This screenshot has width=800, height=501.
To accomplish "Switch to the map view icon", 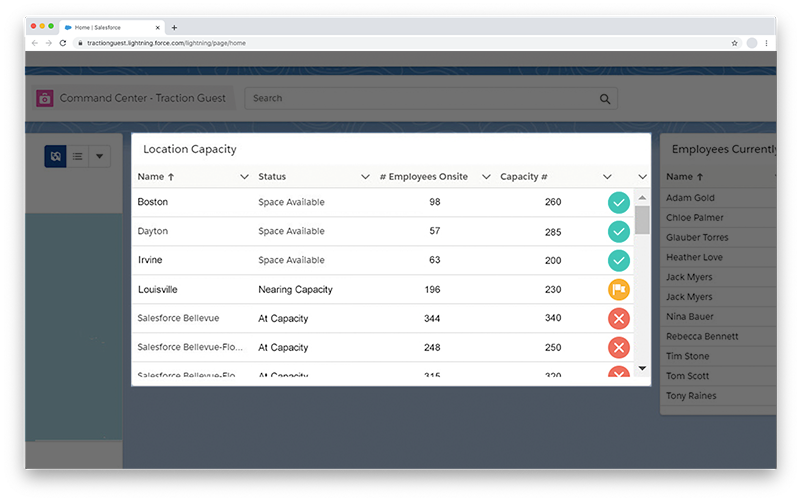I will [x=56, y=156].
